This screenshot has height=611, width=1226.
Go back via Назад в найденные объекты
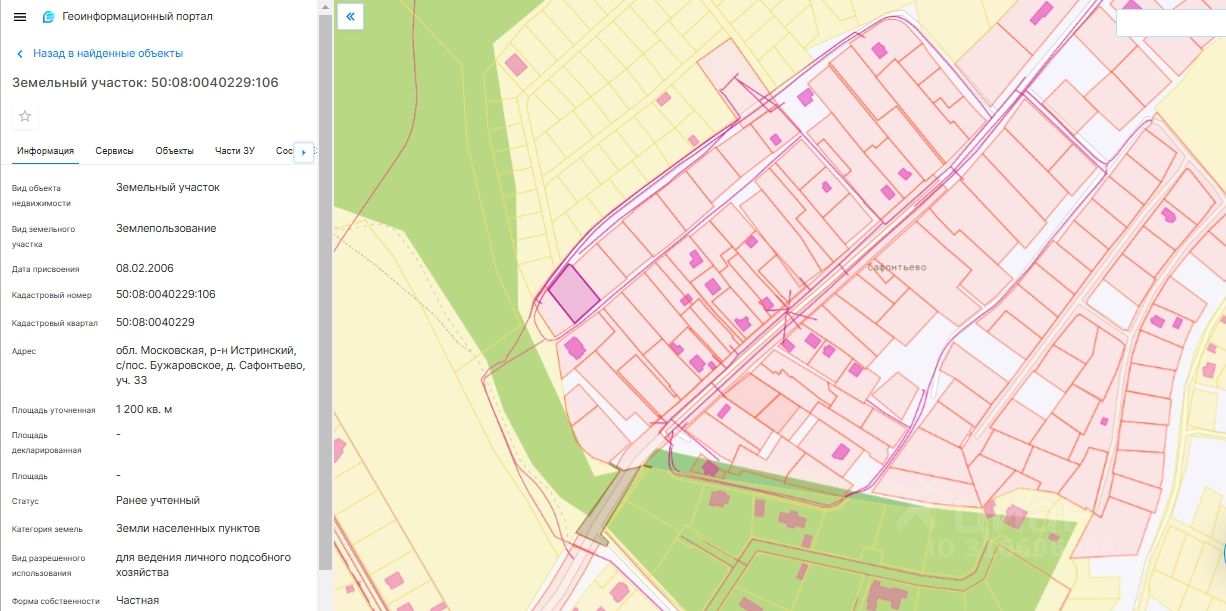(108, 53)
